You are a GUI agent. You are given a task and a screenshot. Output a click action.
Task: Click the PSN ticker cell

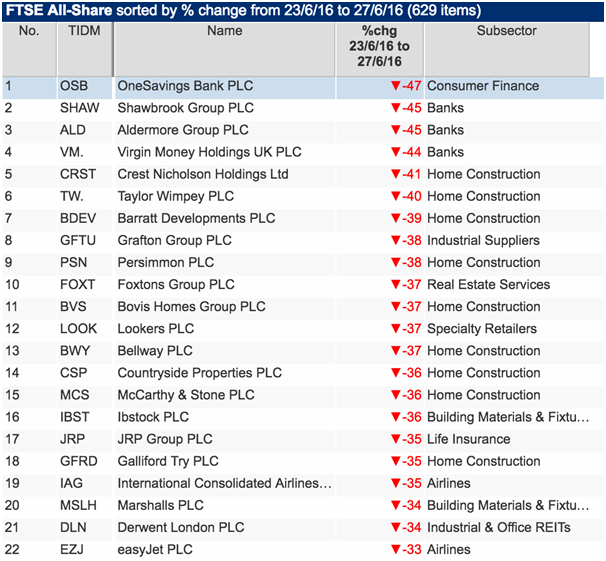pyautogui.click(x=73, y=262)
